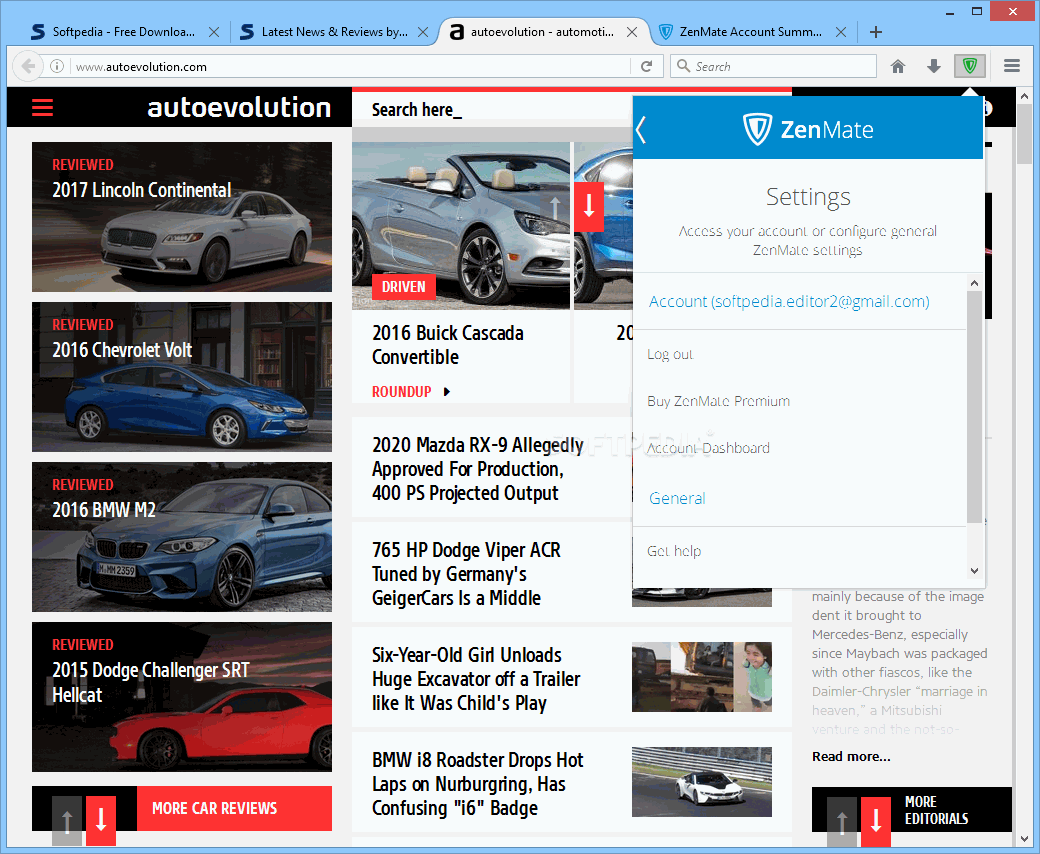
Task: Open 765 HP Dodge Viper ACR article
Action: [466, 574]
